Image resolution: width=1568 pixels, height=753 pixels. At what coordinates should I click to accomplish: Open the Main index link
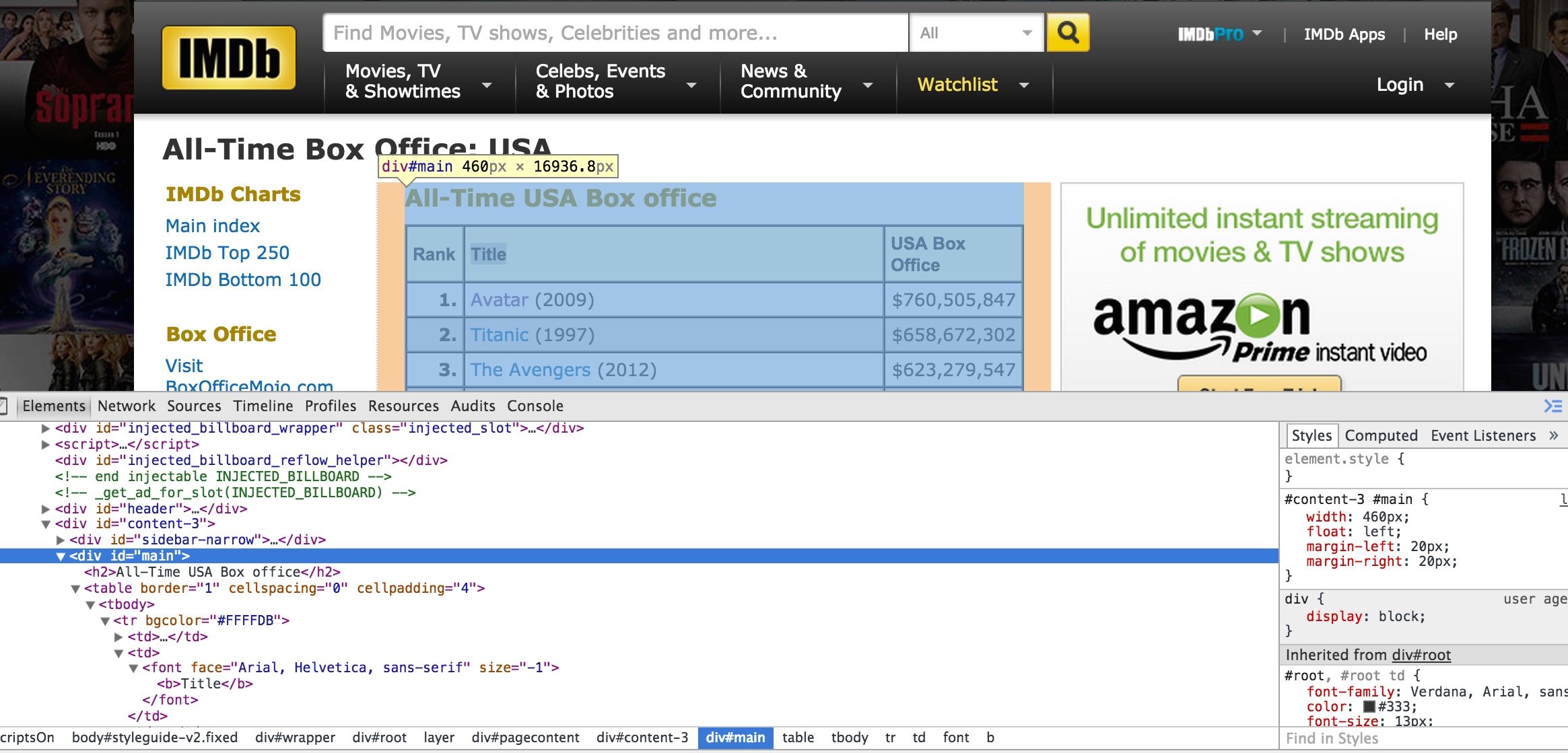213,225
